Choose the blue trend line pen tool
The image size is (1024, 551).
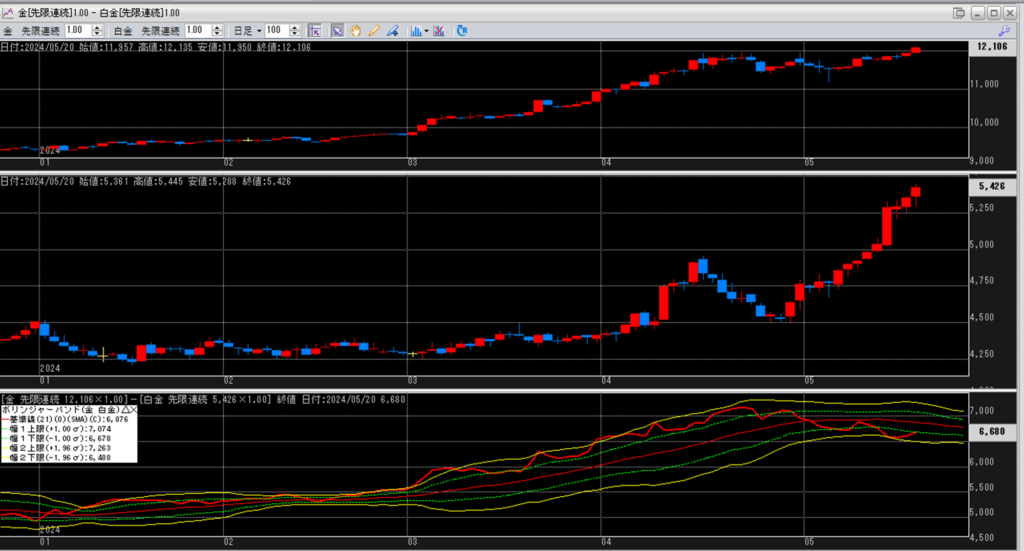point(392,31)
